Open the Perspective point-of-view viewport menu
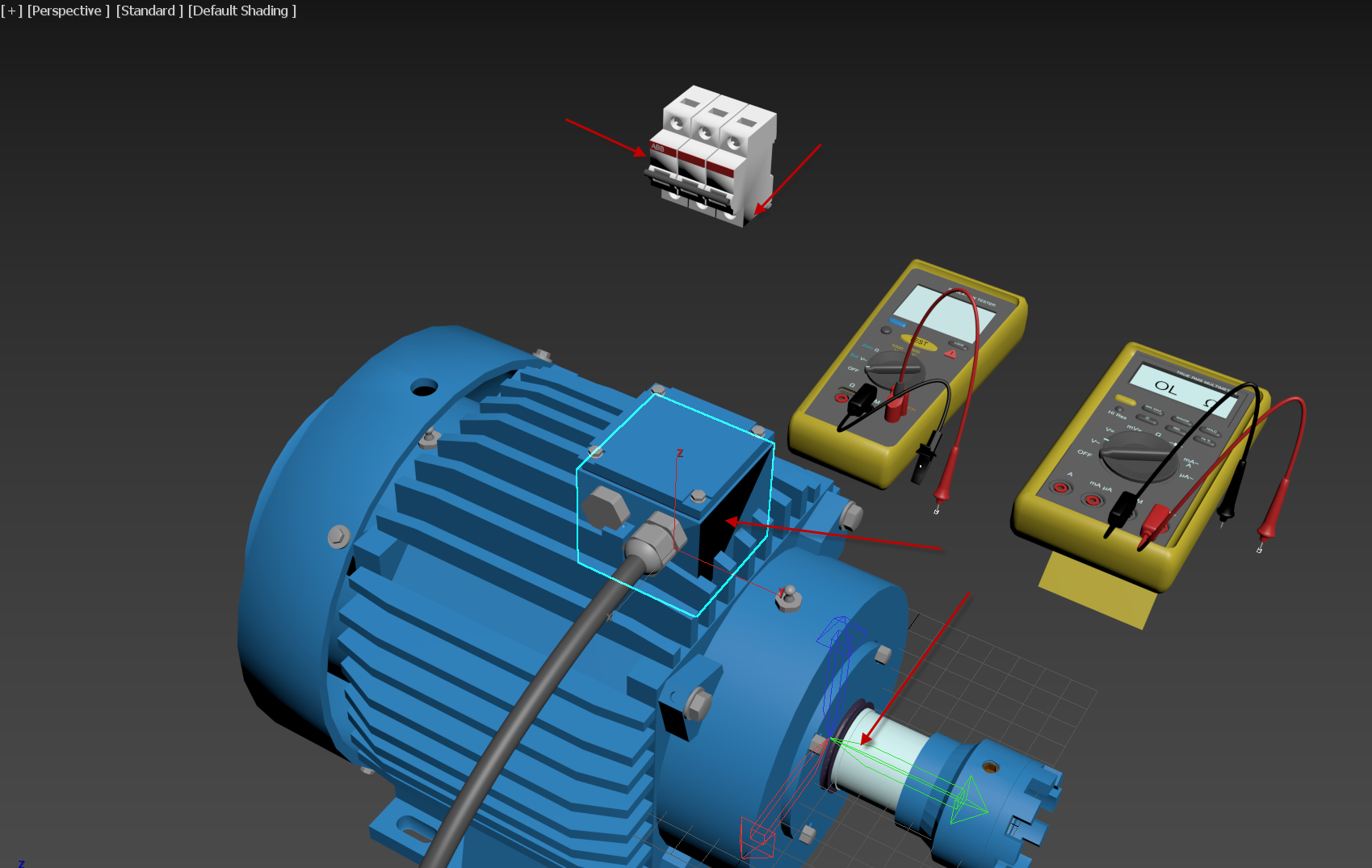 (68, 10)
